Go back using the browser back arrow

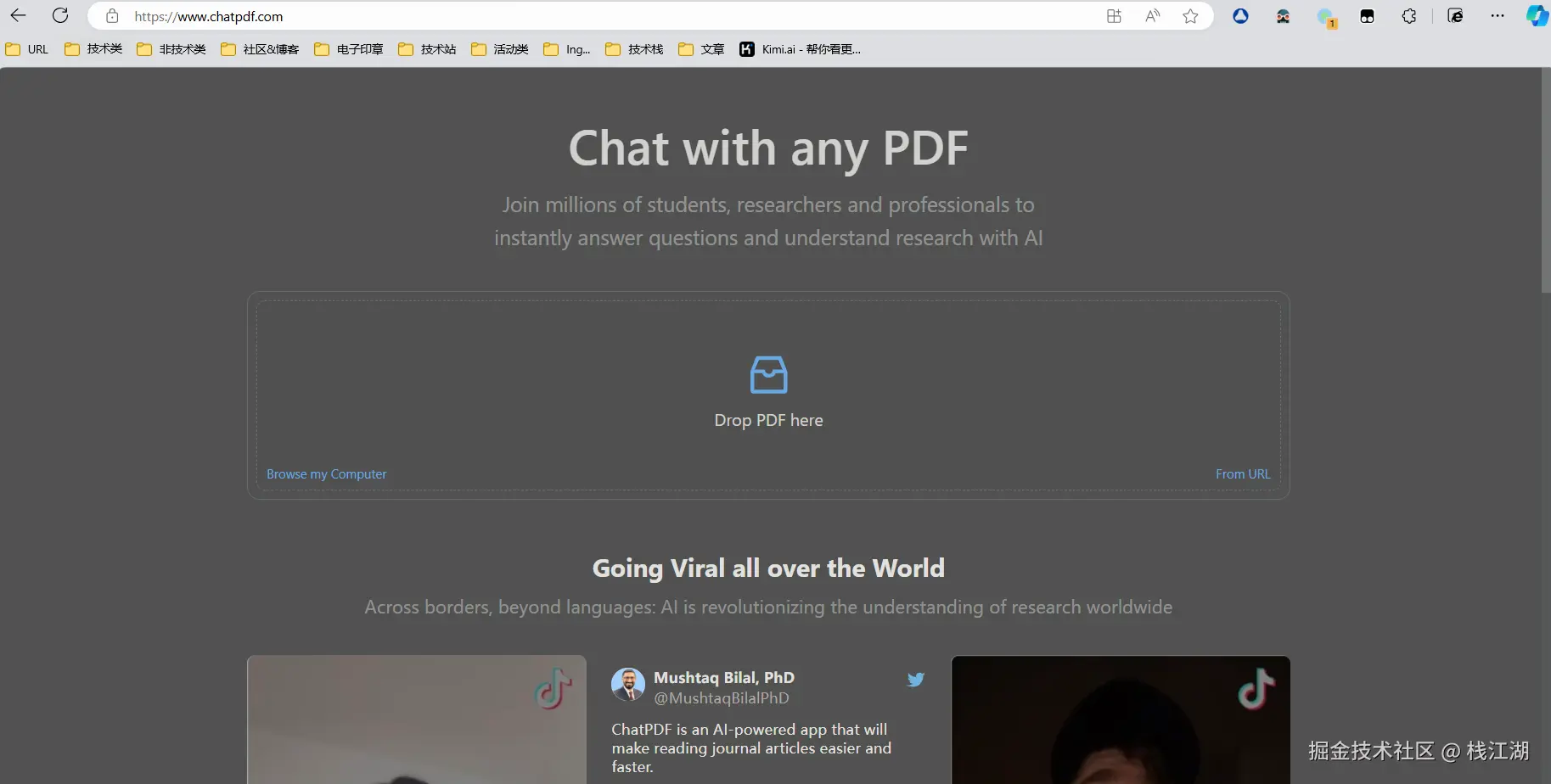[18, 16]
